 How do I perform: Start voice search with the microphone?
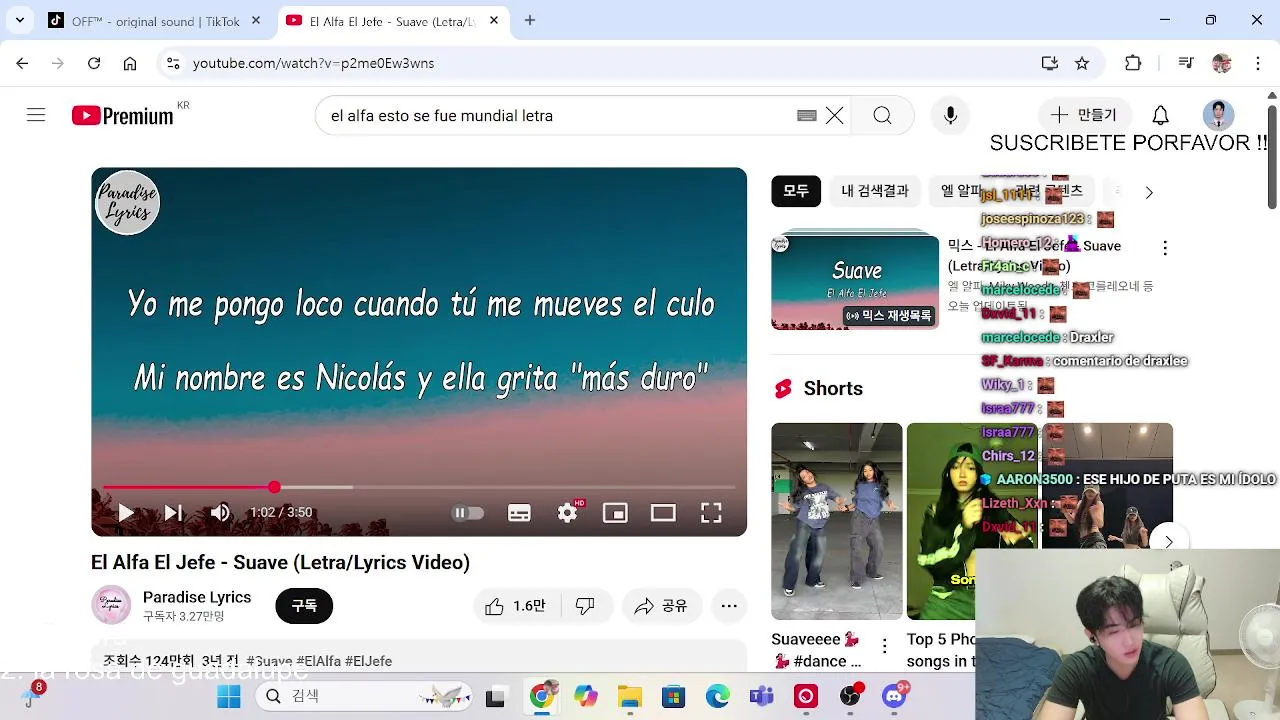(x=950, y=116)
